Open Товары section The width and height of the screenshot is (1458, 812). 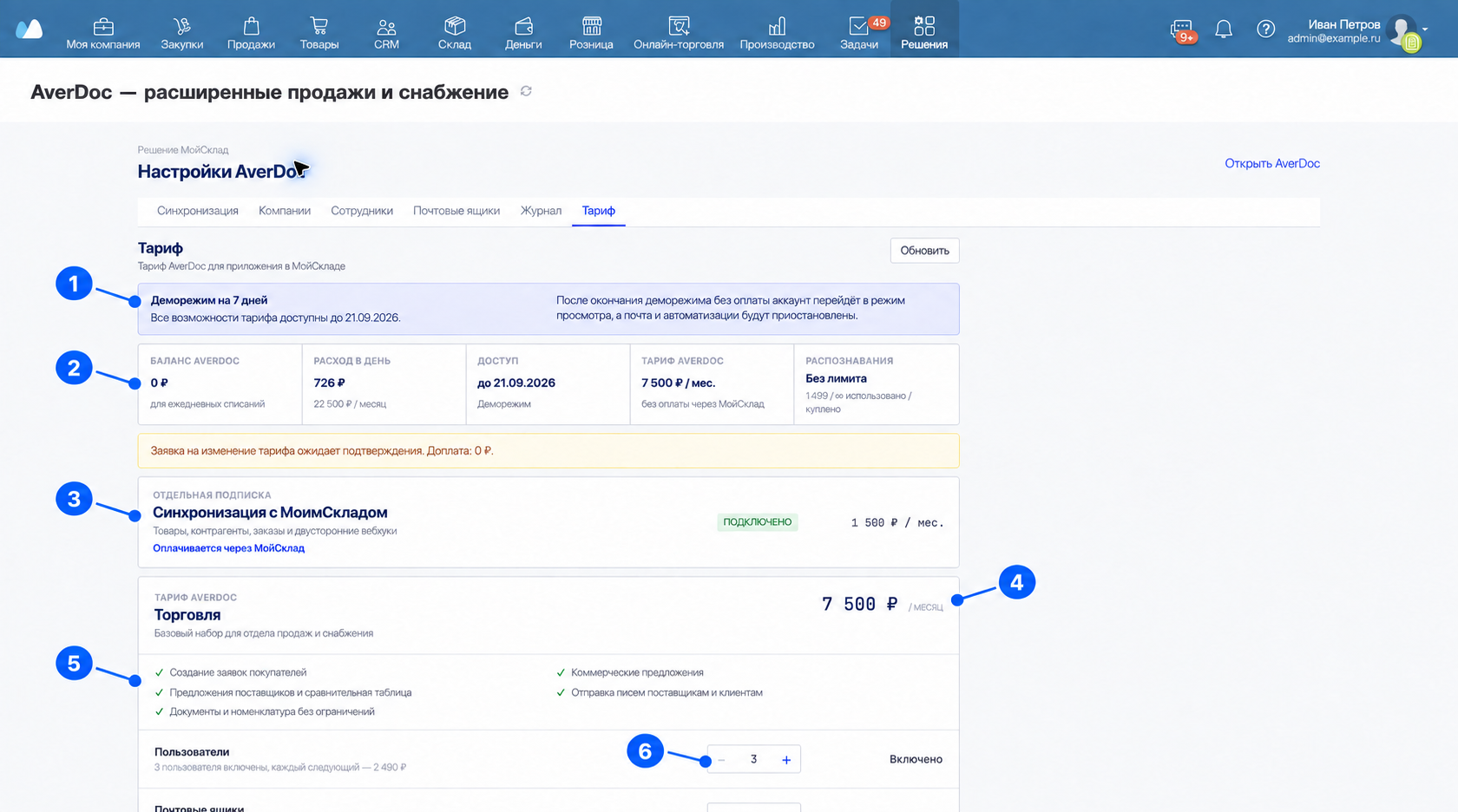point(319,33)
